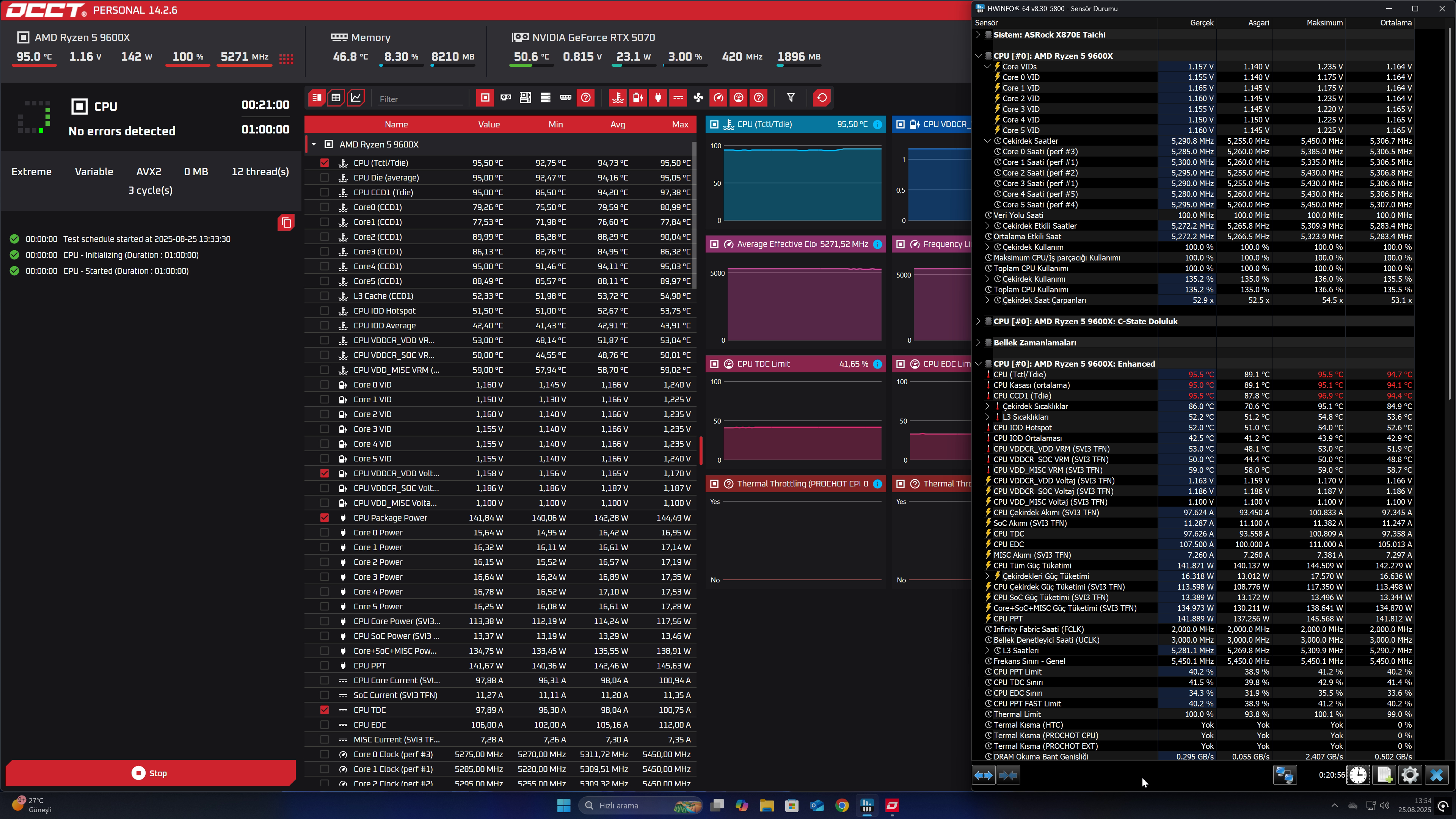The width and height of the screenshot is (1456, 819).
Task: Collapse the Çekirdek Saatler group
Action: tap(987, 141)
